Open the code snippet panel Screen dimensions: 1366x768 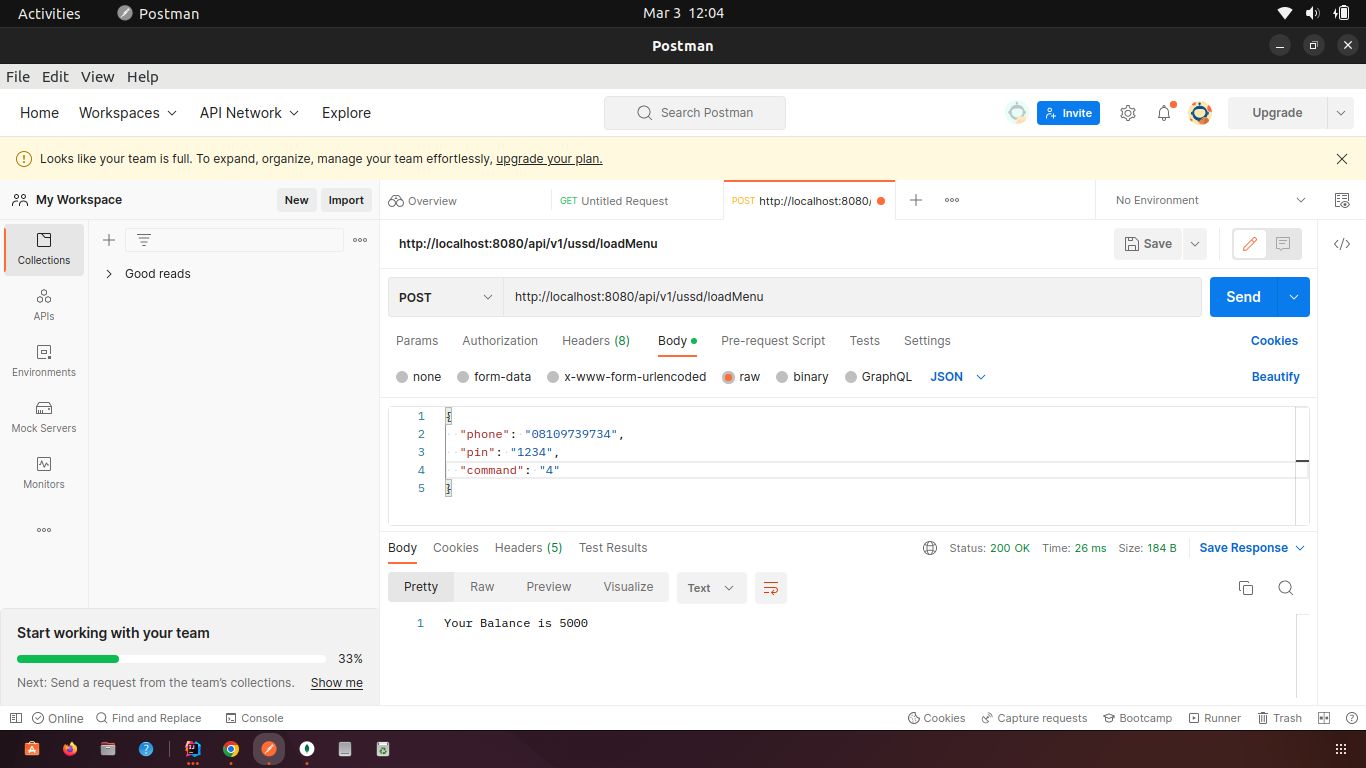coord(1341,243)
